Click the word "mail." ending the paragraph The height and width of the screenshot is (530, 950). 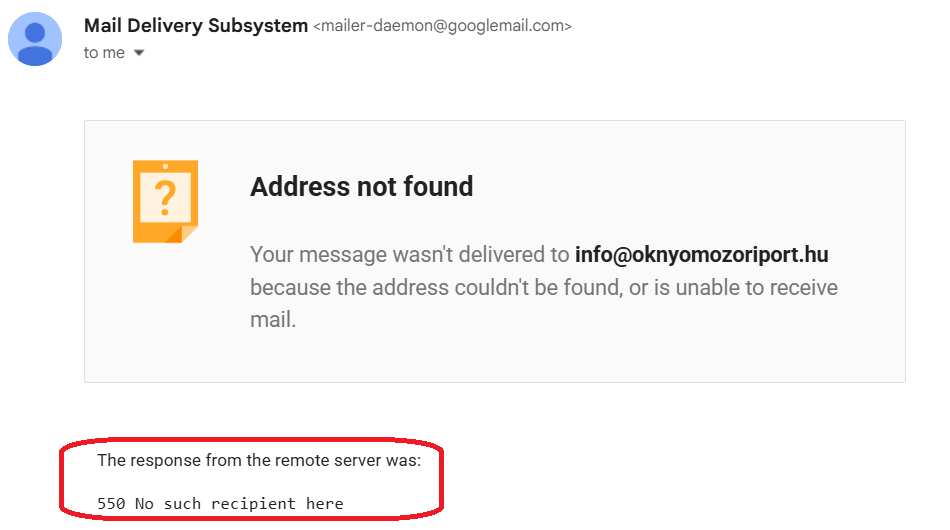(x=273, y=320)
